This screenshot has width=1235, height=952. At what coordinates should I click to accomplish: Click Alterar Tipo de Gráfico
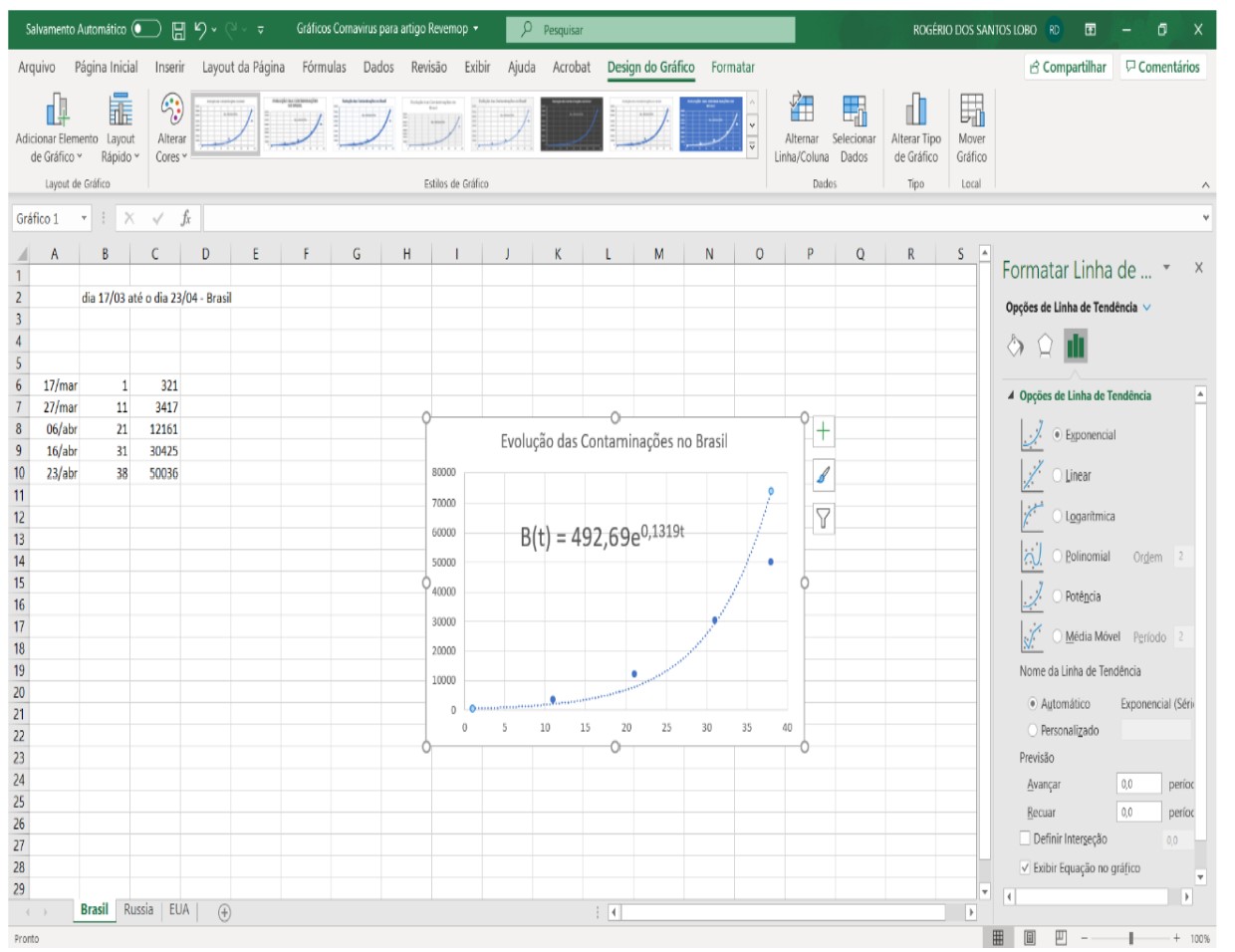point(916,129)
